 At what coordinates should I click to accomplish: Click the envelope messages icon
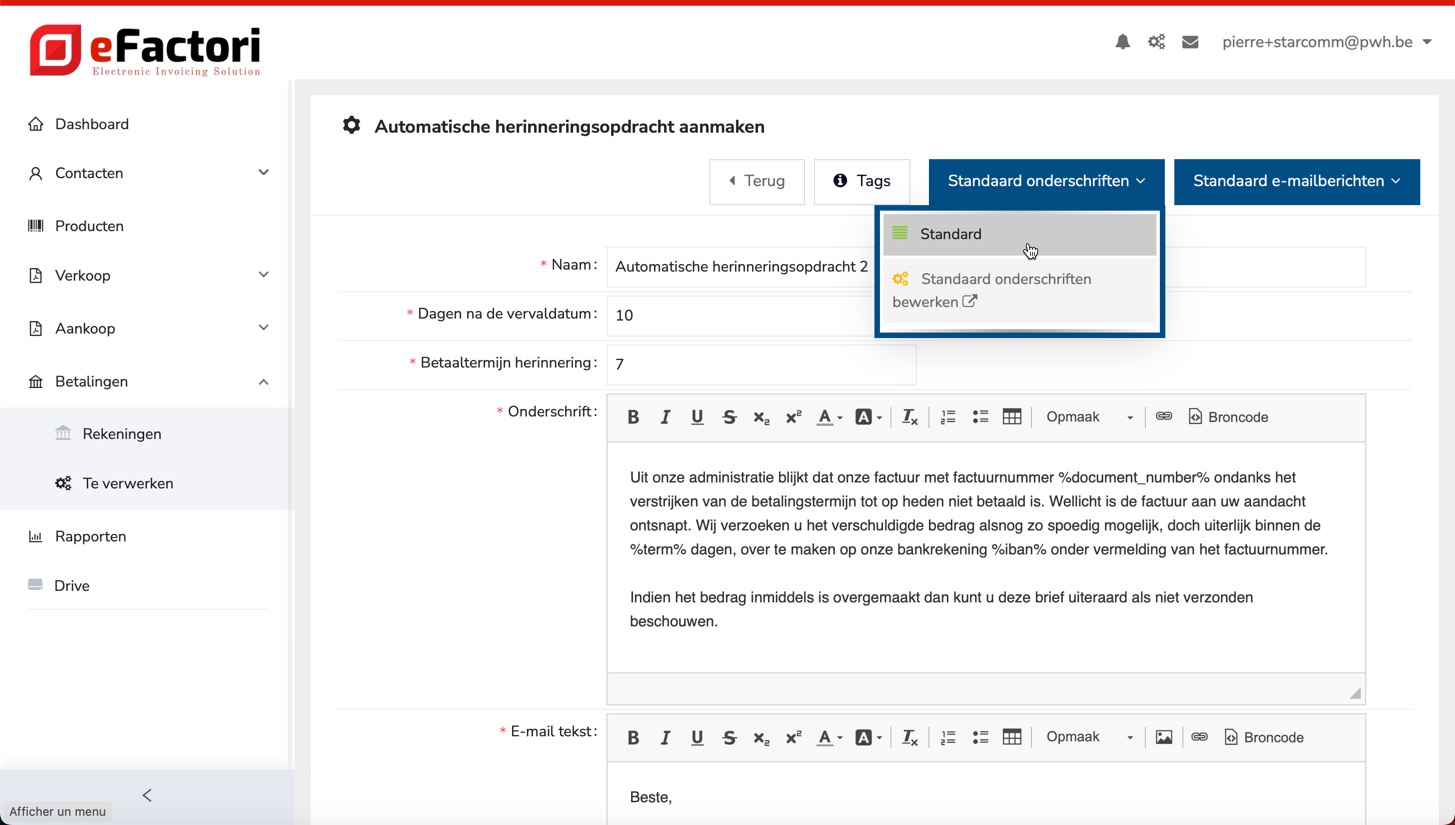tap(1190, 42)
